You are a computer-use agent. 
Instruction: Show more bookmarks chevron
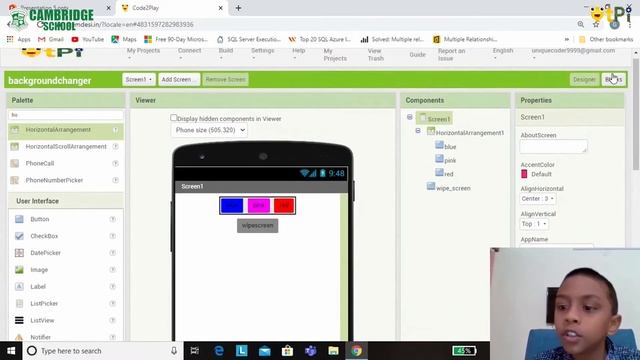pos(567,39)
